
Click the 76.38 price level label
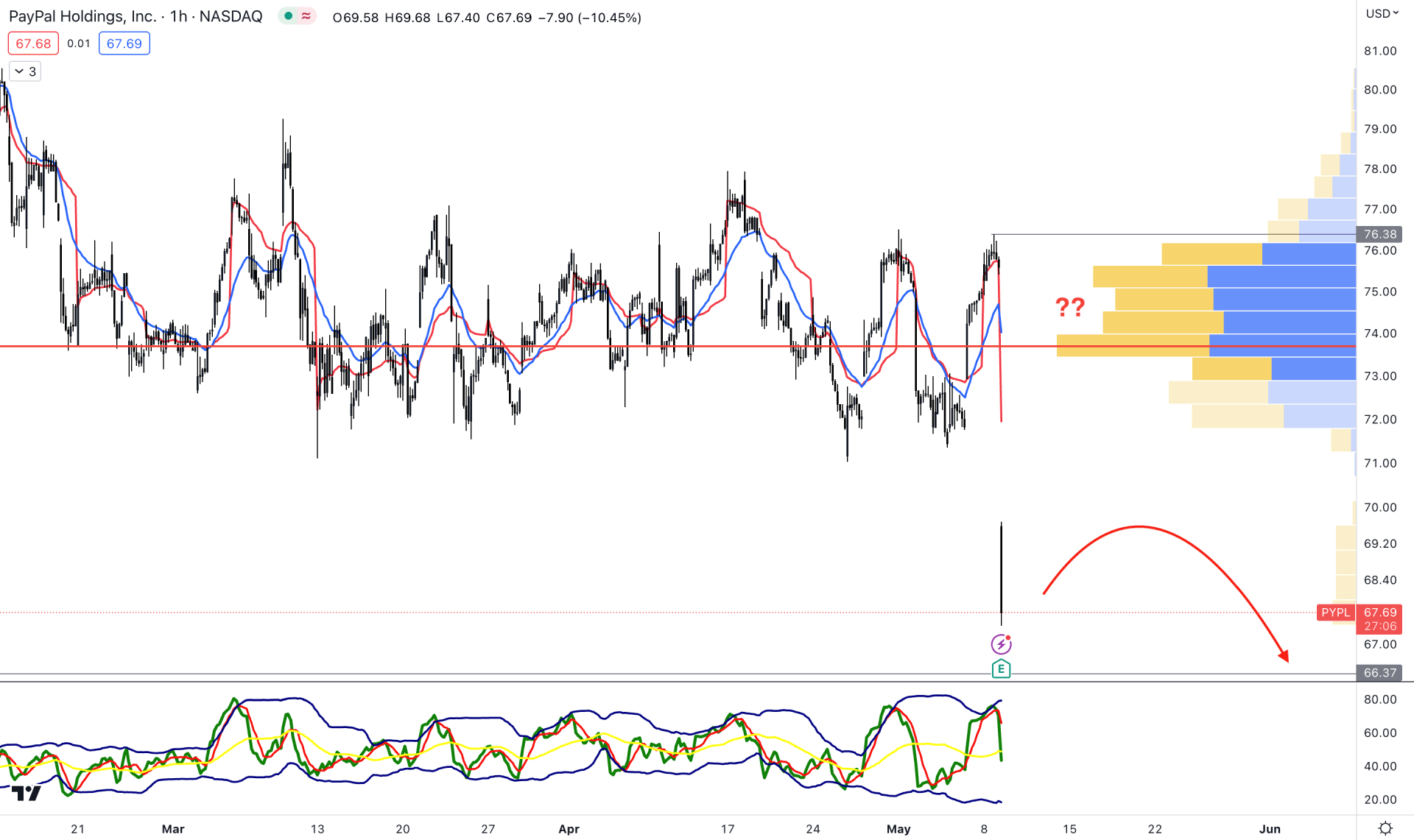pyautogui.click(x=1379, y=234)
